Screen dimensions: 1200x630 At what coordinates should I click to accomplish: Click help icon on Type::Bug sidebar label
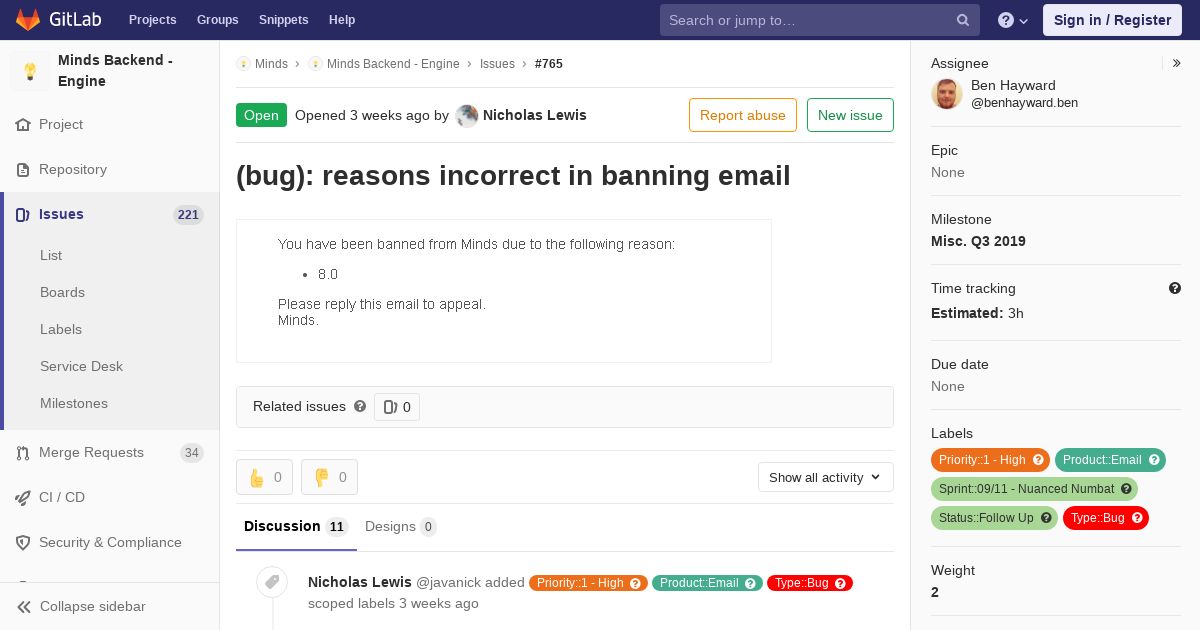point(1137,518)
